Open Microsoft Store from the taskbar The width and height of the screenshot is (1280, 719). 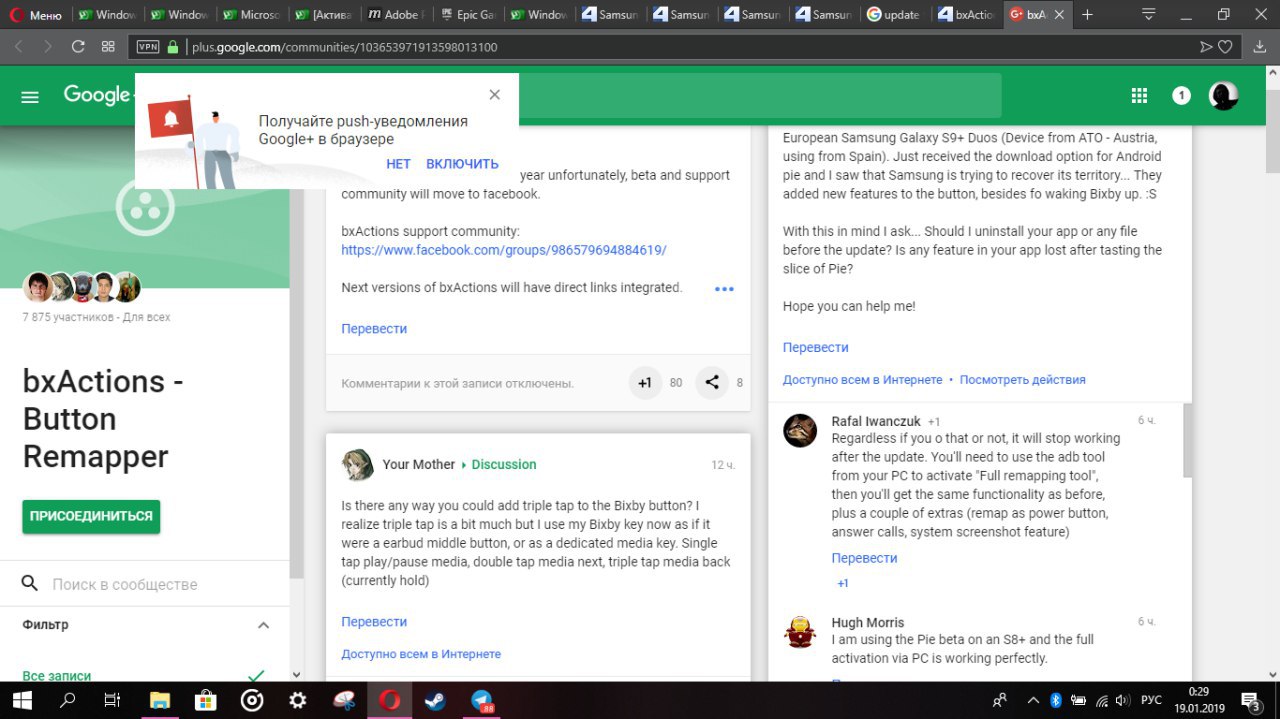(x=205, y=700)
